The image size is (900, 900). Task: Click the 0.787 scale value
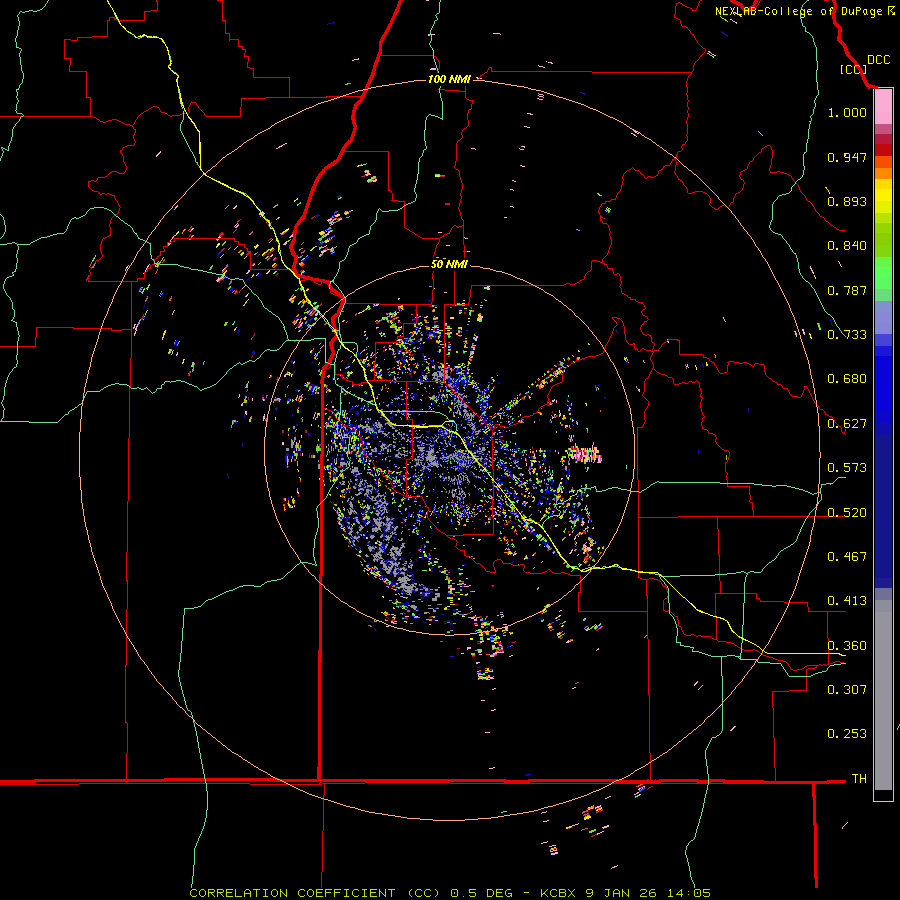coord(847,290)
